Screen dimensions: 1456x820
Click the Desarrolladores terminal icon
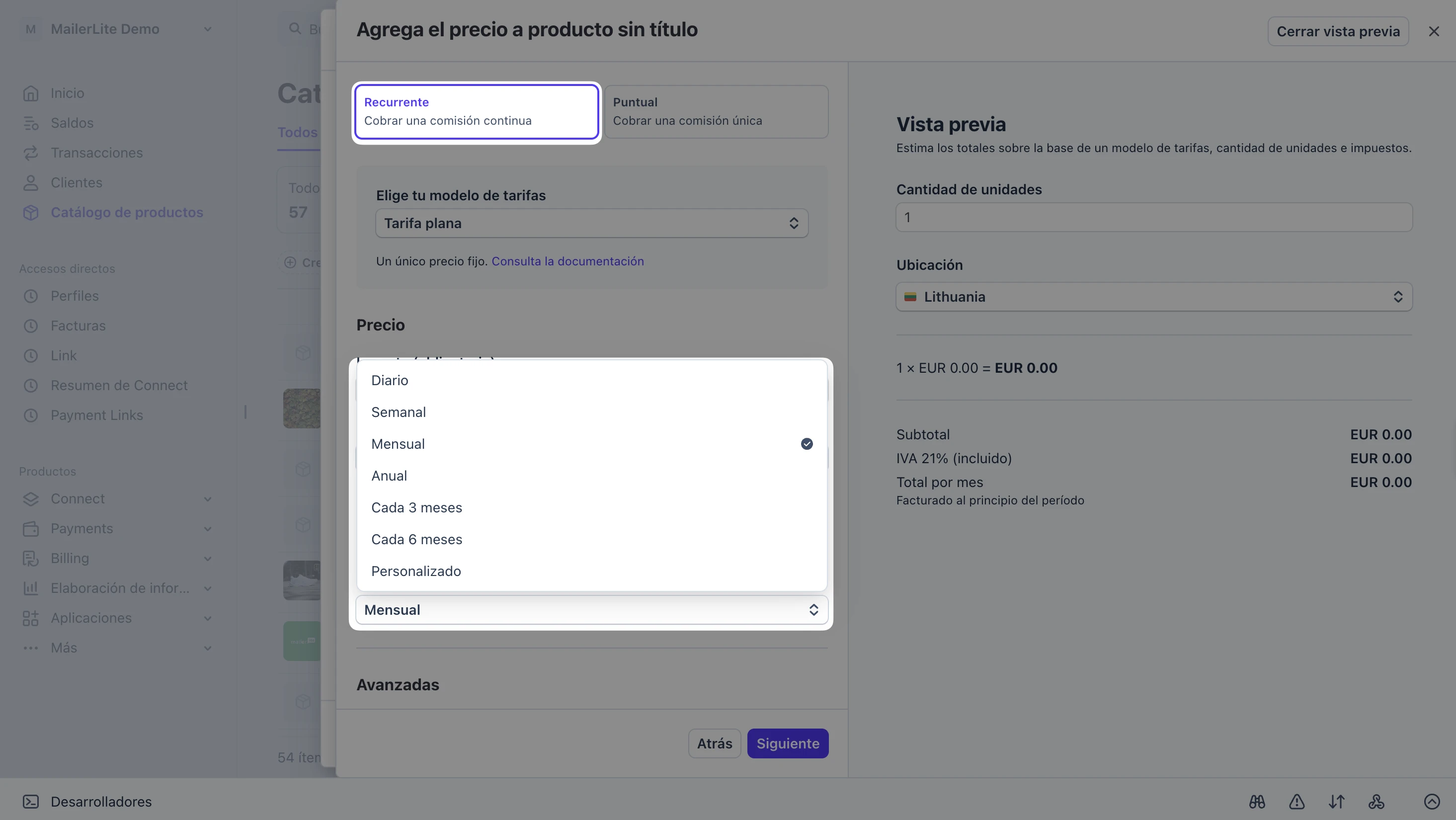[x=30, y=801]
